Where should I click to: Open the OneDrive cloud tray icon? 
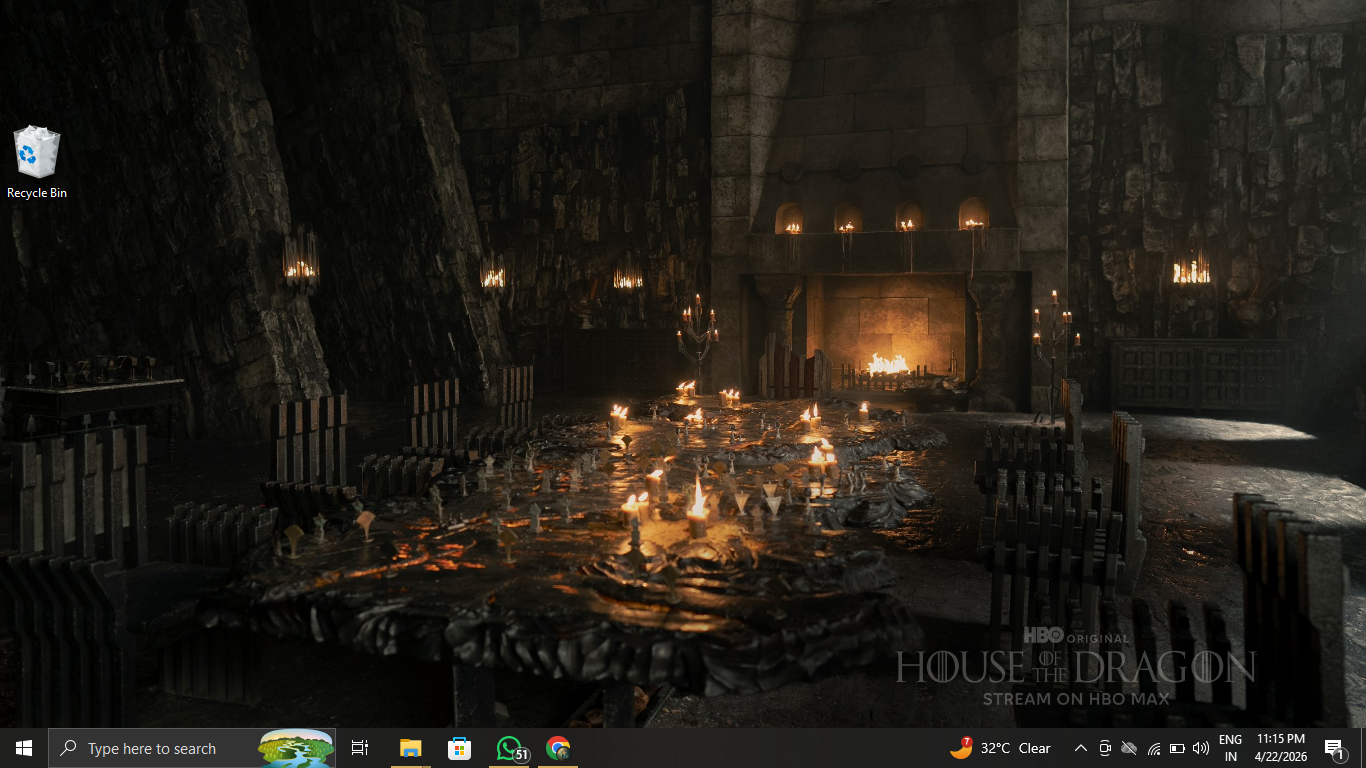click(1129, 748)
